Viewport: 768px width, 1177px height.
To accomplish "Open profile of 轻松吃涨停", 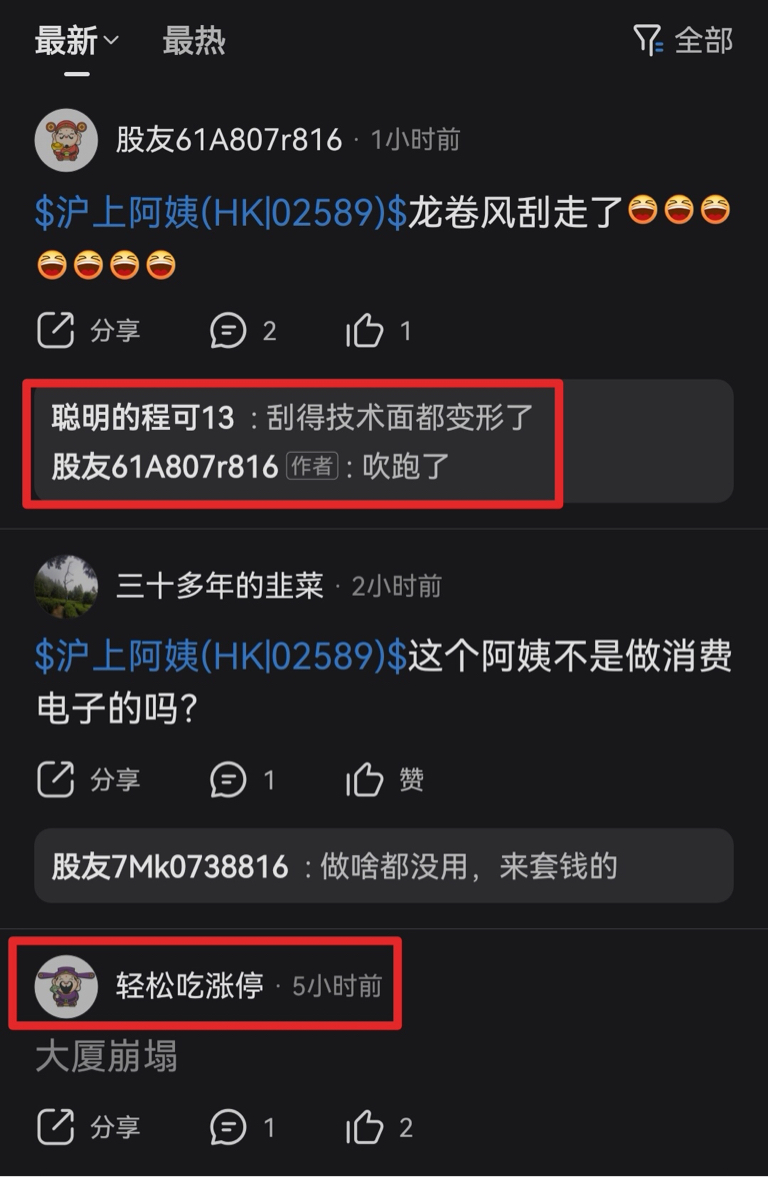I will 189,985.
